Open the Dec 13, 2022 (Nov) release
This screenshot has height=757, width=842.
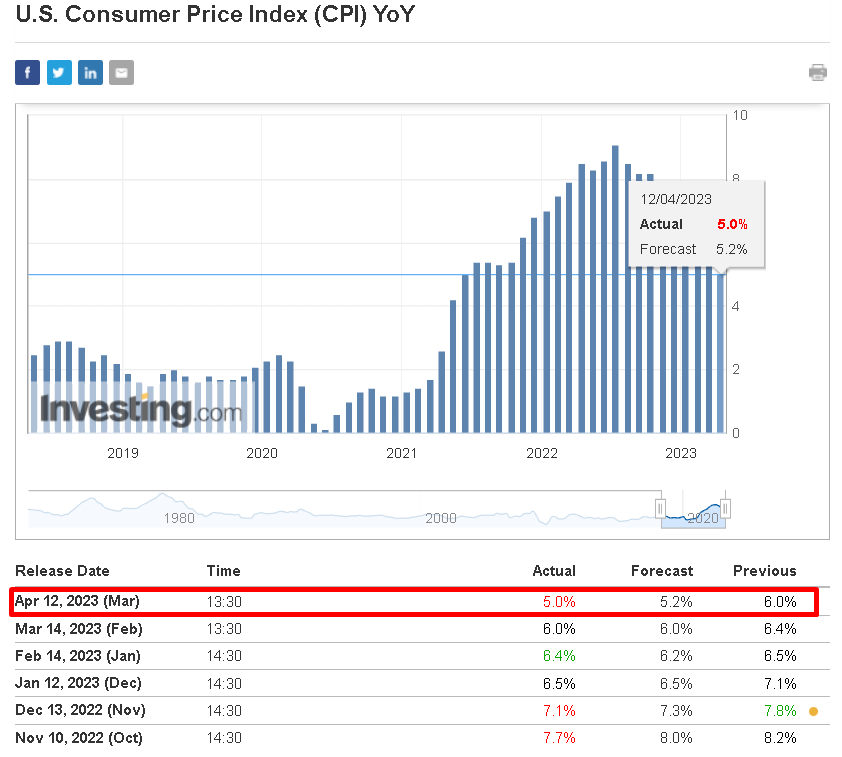tap(81, 710)
